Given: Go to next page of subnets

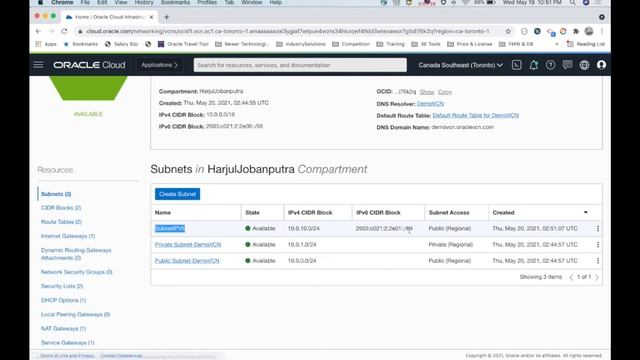Looking at the screenshot, I should pyautogui.click(x=597, y=277).
